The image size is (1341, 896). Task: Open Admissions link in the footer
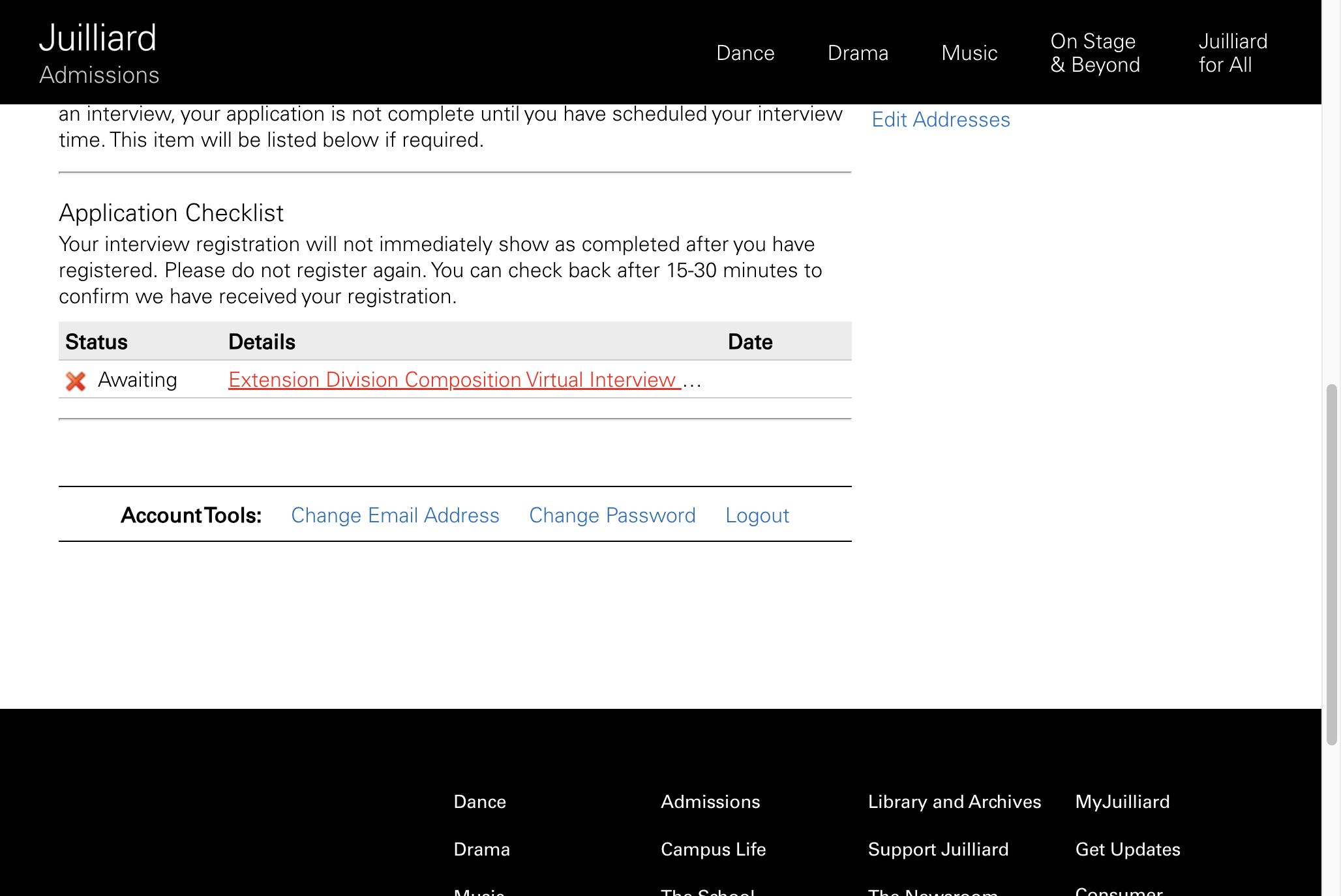point(710,801)
